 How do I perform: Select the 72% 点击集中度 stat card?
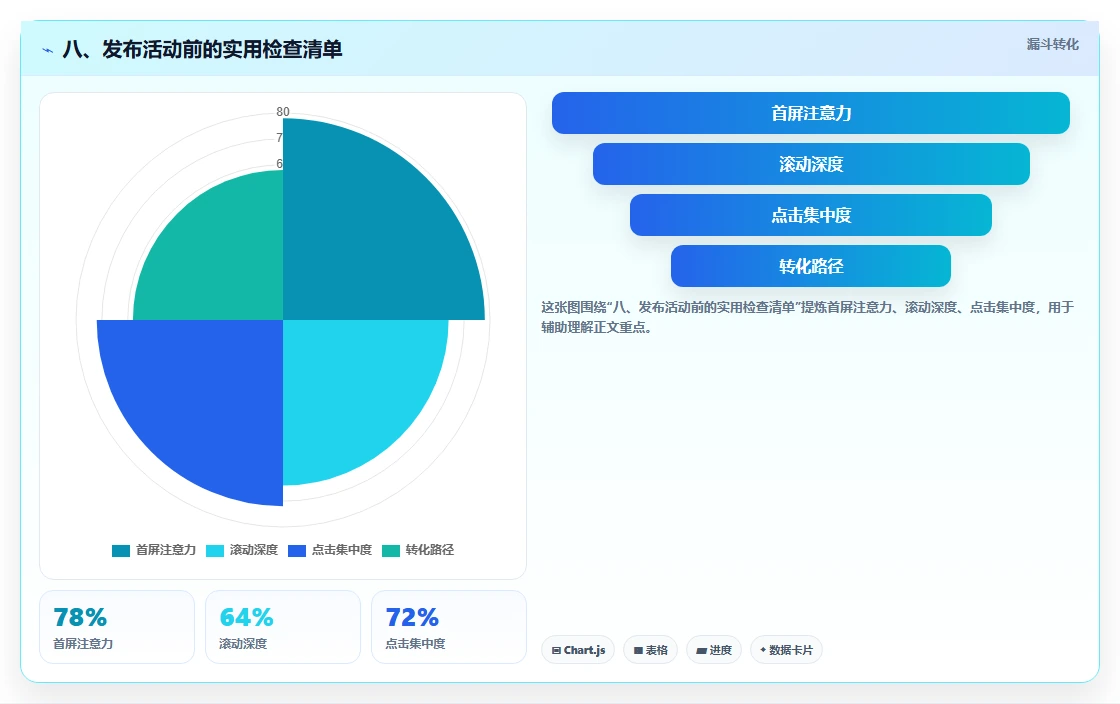point(449,627)
